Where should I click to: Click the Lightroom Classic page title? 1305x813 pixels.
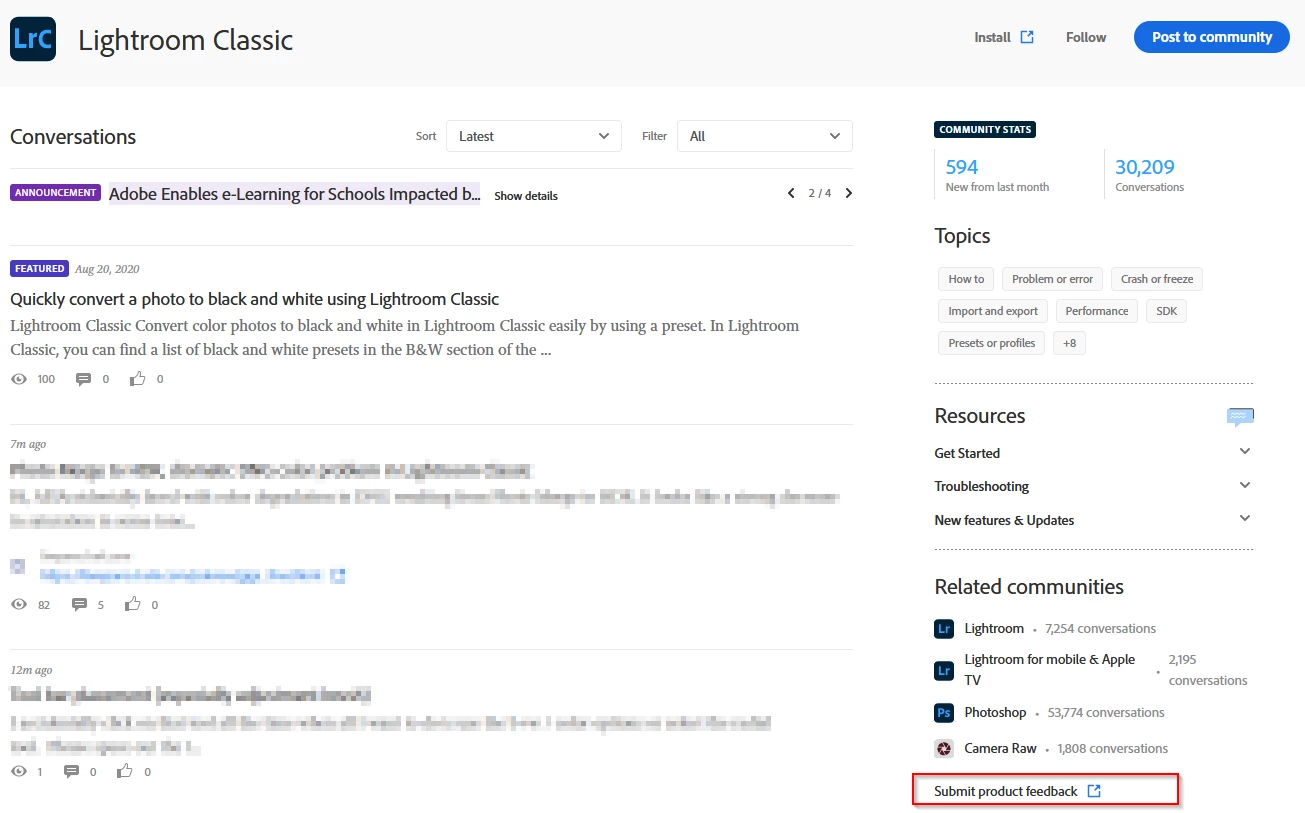(186, 40)
